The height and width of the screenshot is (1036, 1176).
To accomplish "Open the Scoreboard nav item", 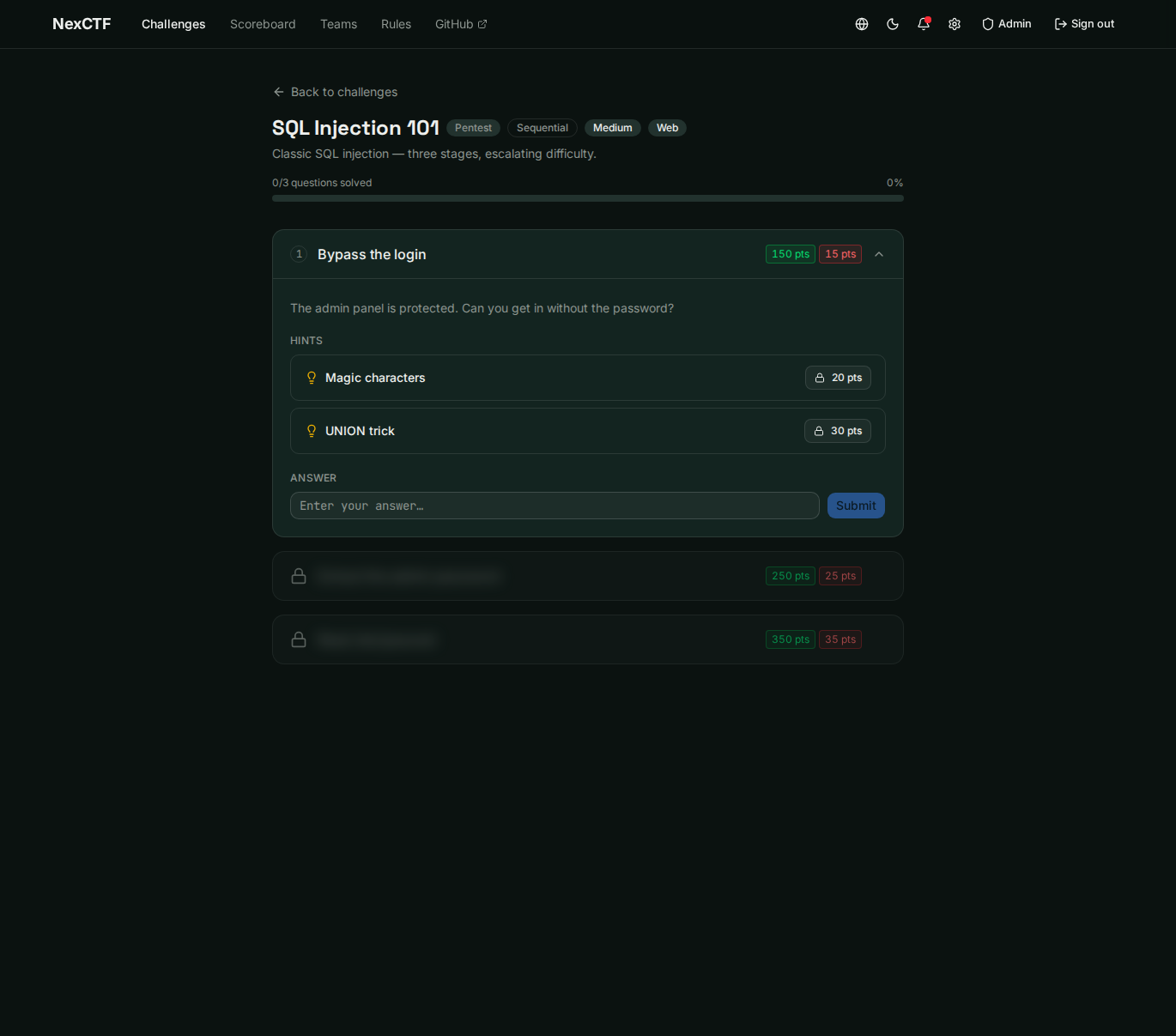I will [x=263, y=24].
